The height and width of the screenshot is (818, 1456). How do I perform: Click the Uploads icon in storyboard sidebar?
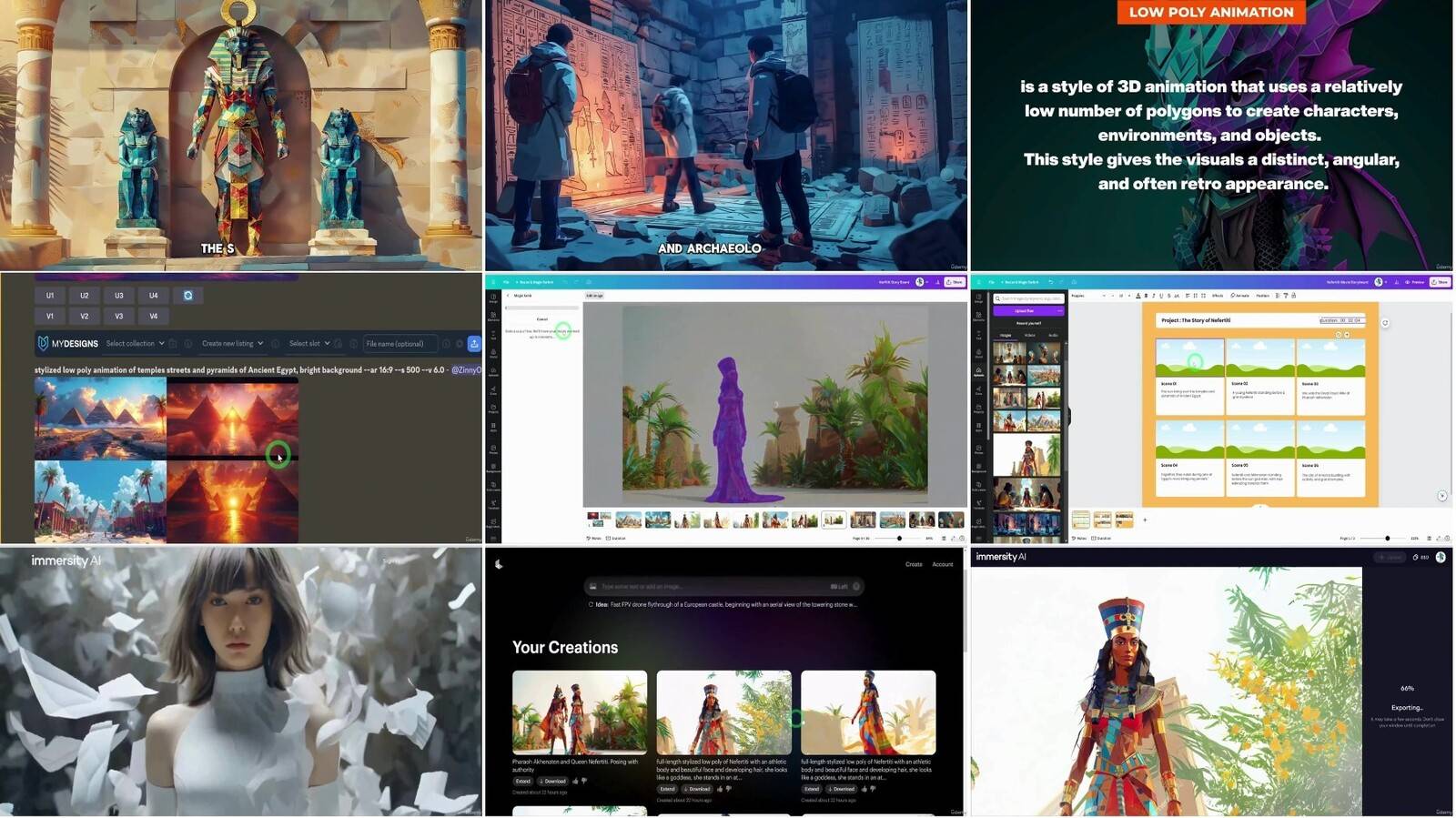tap(978, 371)
